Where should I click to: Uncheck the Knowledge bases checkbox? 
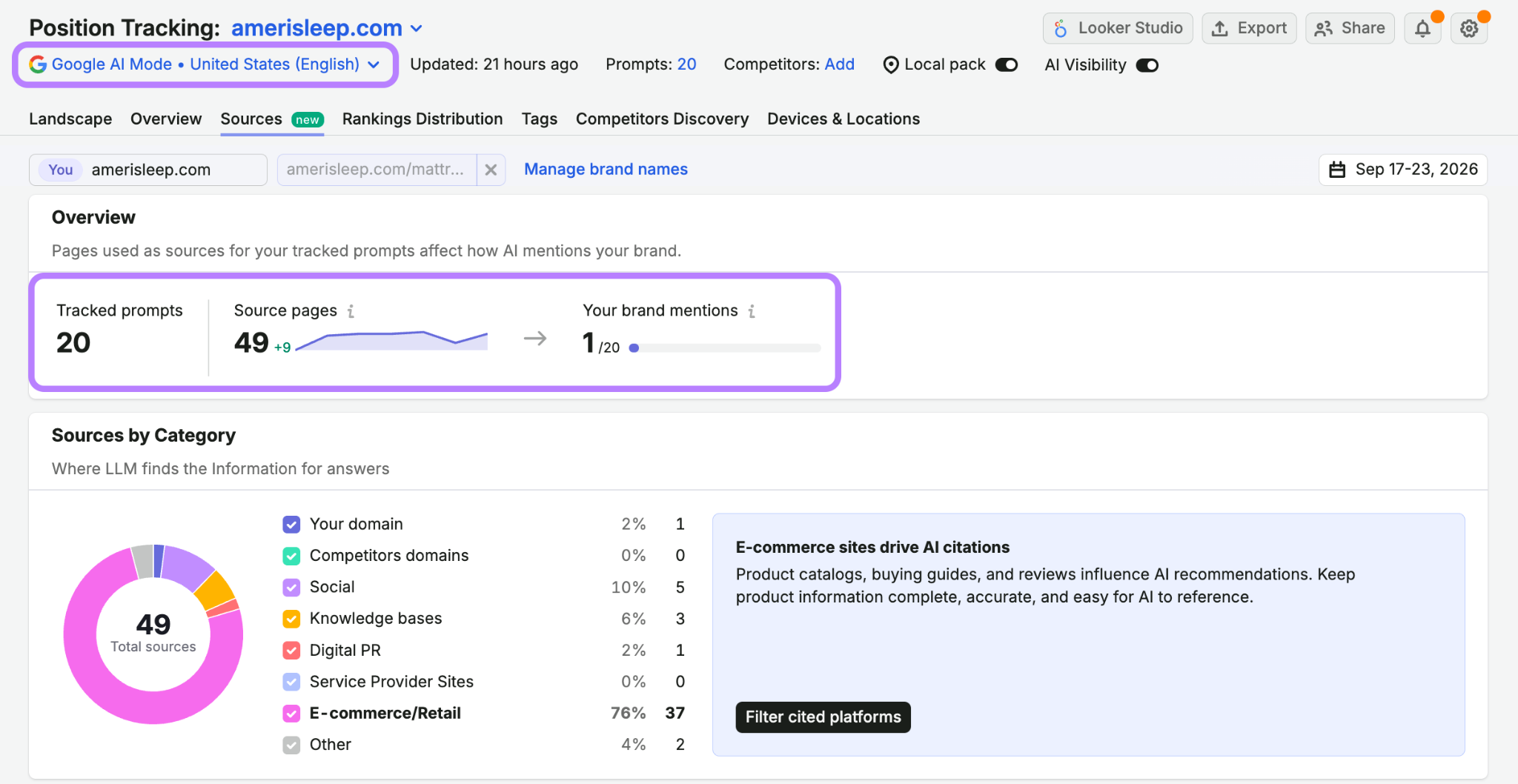coord(291,619)
